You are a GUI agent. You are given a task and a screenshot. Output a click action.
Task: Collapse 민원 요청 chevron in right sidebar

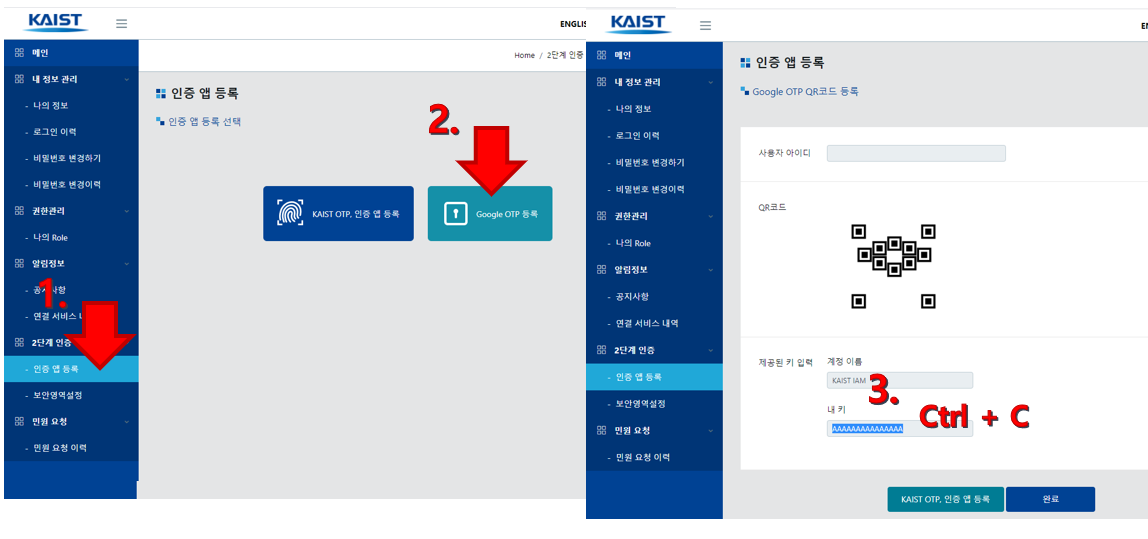click(710, 431)
